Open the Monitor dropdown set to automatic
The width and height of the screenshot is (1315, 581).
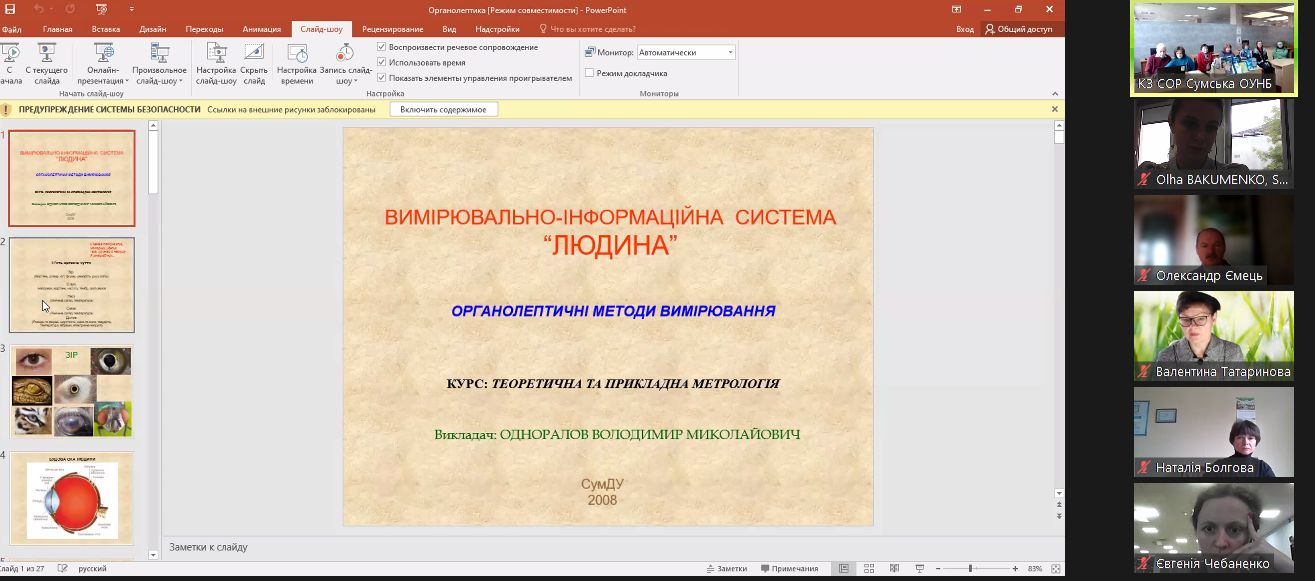pyautogui.click(x=686, y=52)
